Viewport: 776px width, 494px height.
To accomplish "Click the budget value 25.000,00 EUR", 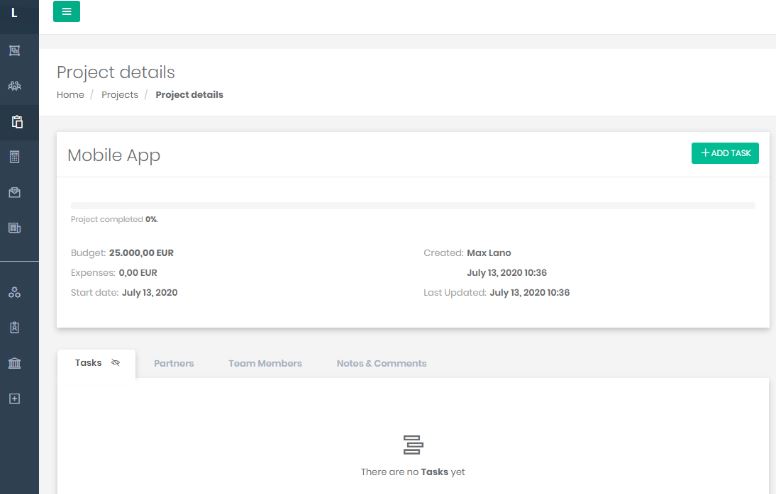I will coord(142,253).
